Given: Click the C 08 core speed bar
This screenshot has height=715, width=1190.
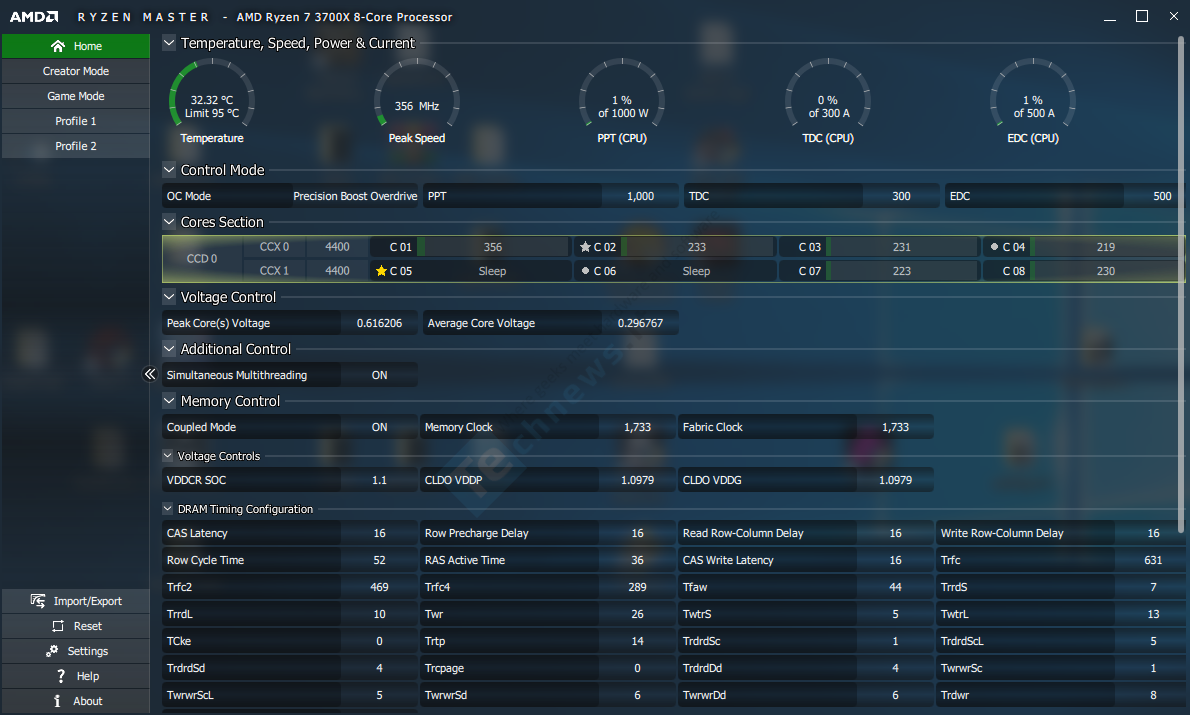Looking at the screenshot, I should [1107, 271].
